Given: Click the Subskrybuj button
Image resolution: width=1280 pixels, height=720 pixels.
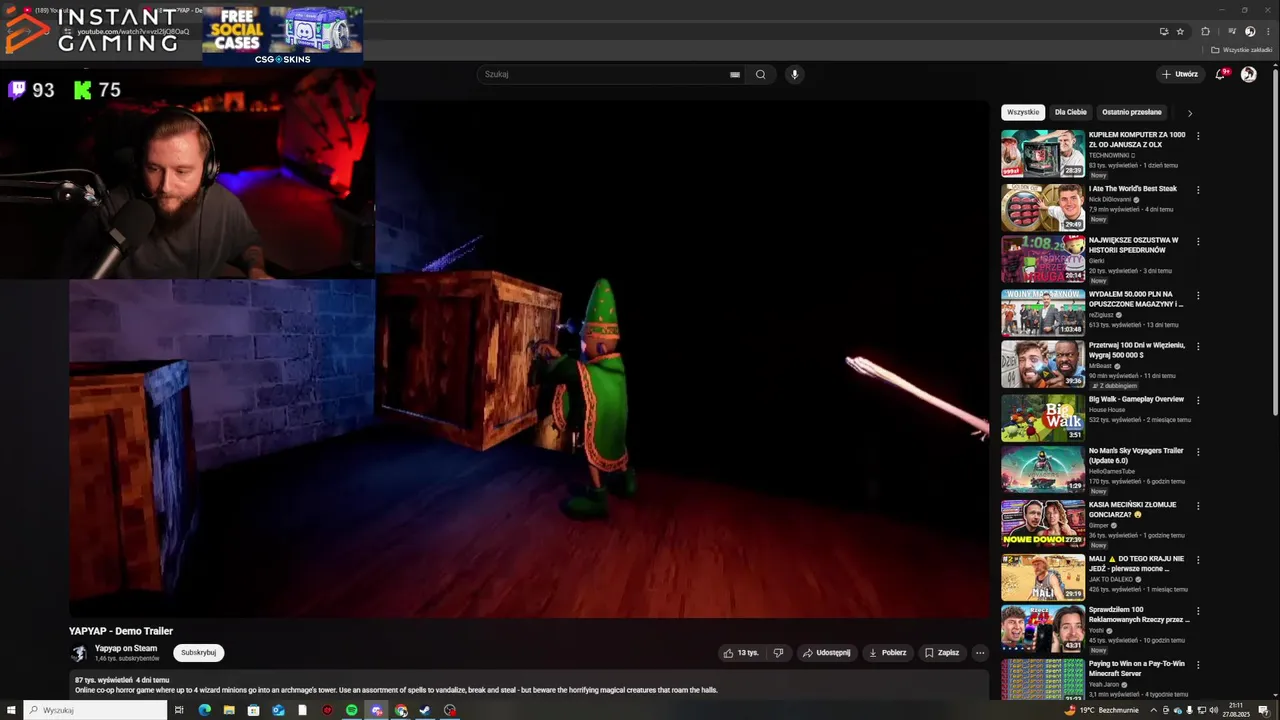Looking at the screenshot, I should pos(198,653).
